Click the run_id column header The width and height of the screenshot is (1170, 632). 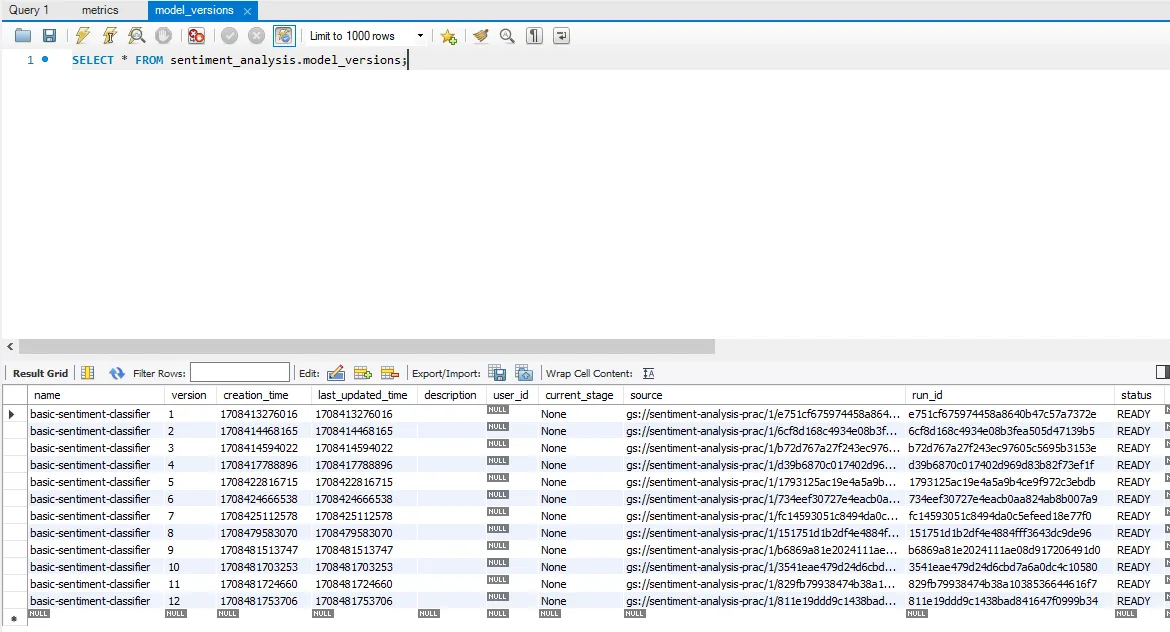[927, 395]
